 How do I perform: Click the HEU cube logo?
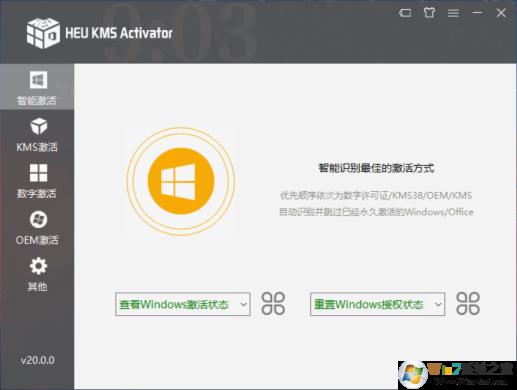click(x=43, y=33)
